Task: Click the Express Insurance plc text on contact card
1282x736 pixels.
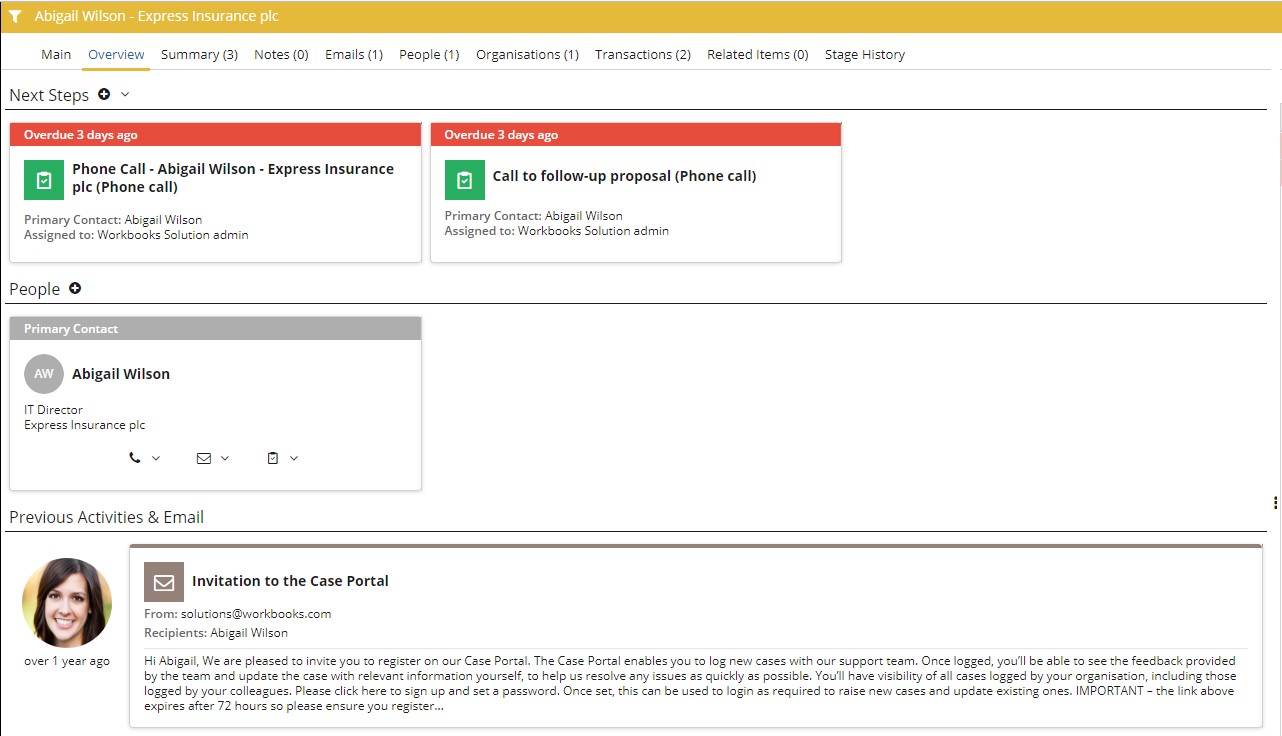Action: click(85, 425)
